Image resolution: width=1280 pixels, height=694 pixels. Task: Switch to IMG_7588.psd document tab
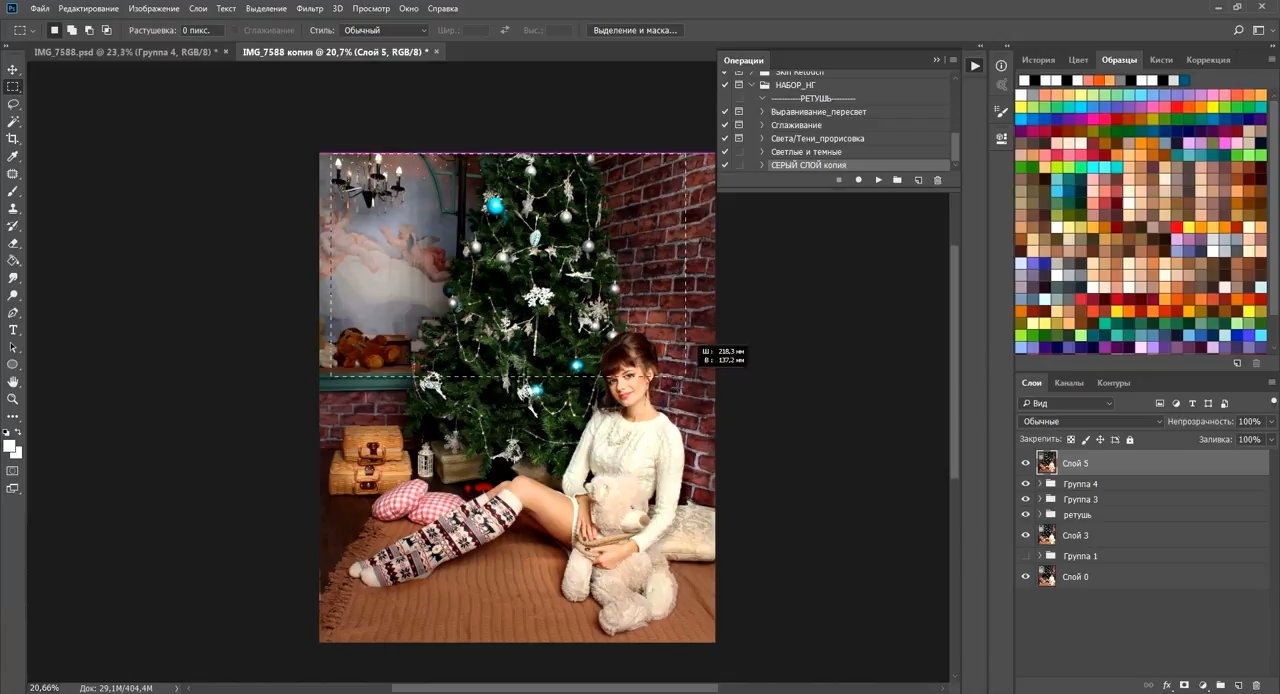(125, 51)
